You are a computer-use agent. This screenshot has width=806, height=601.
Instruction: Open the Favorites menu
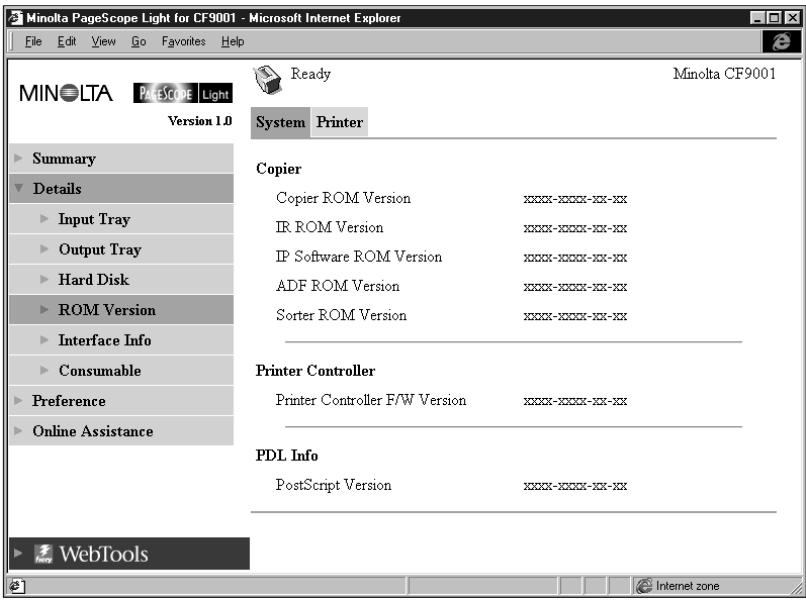184,41
